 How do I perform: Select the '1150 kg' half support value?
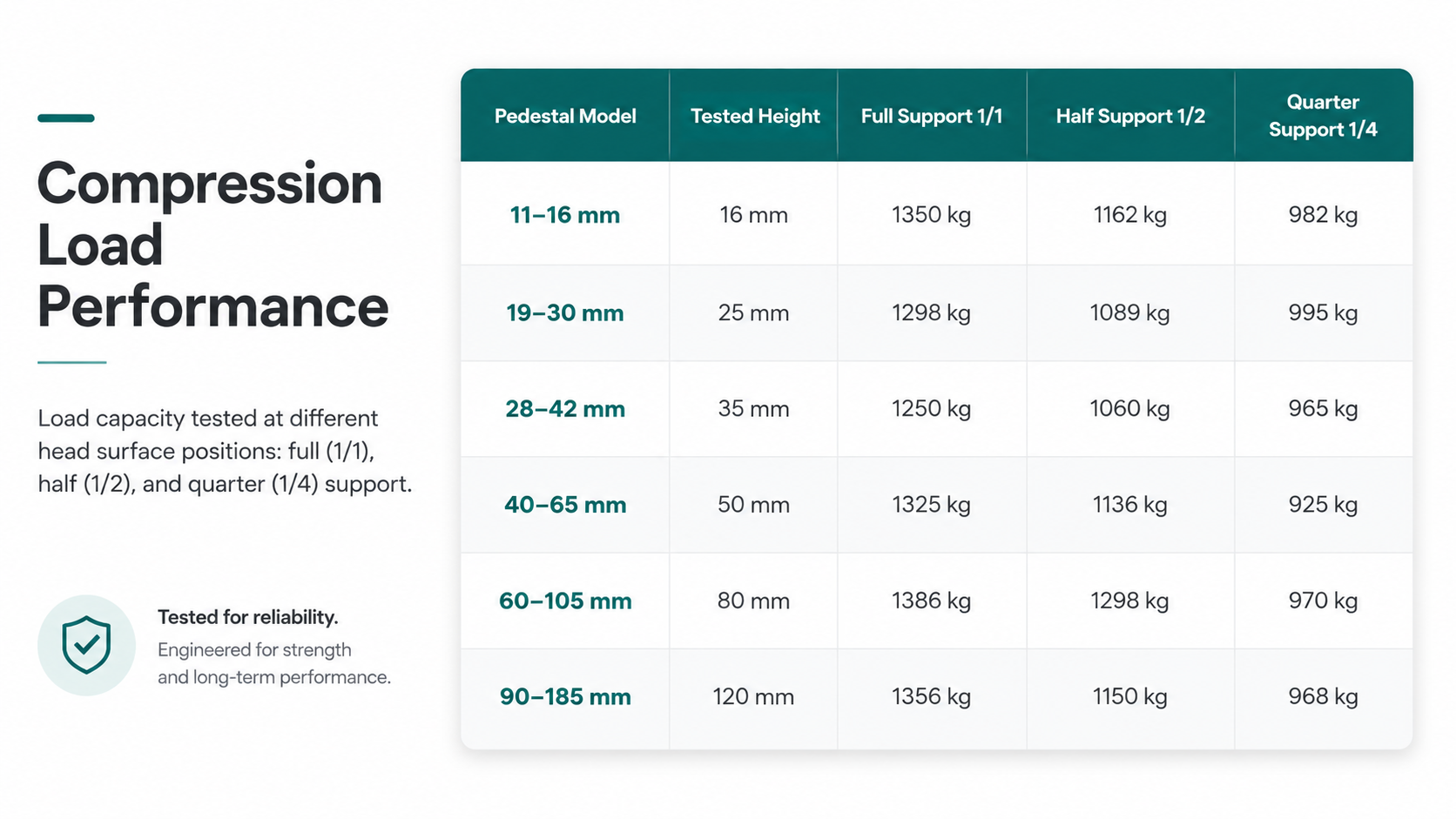[x=1130, y=697]
